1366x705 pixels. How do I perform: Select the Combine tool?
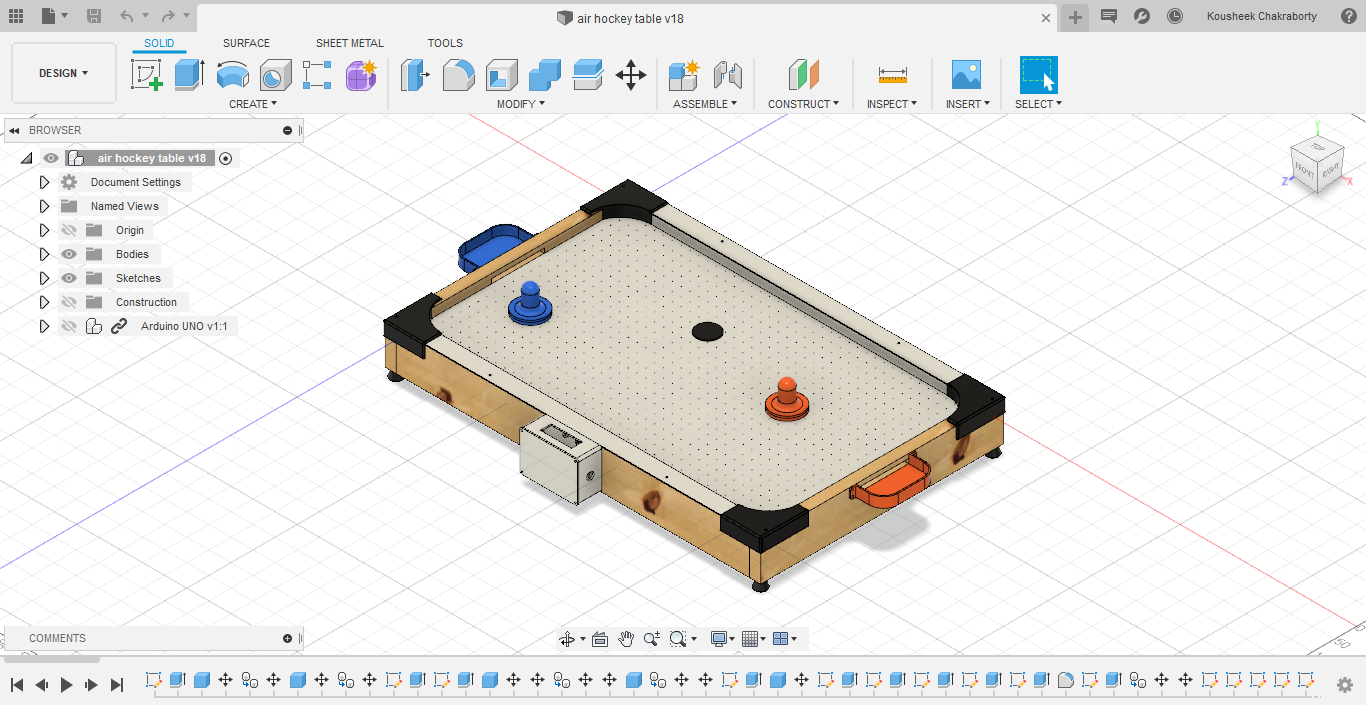(x=545, y=75)
